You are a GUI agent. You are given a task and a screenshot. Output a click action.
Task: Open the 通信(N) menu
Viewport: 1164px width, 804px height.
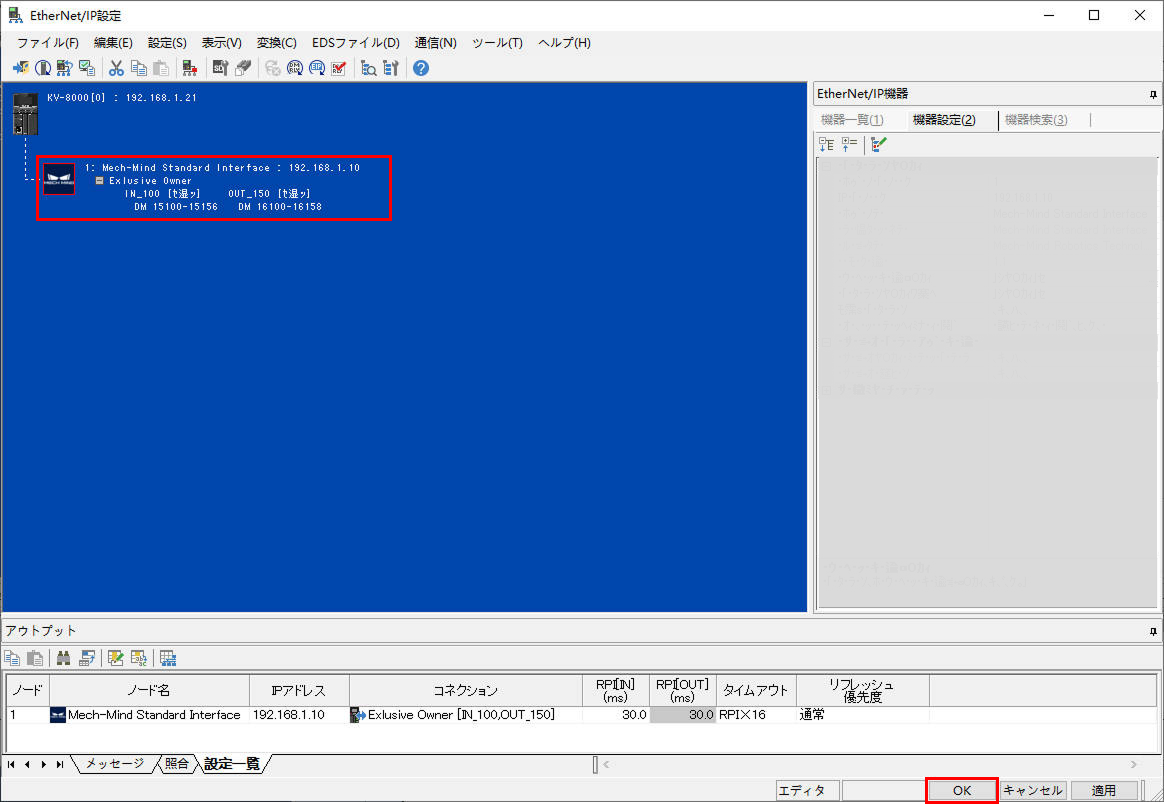point(436,42)
